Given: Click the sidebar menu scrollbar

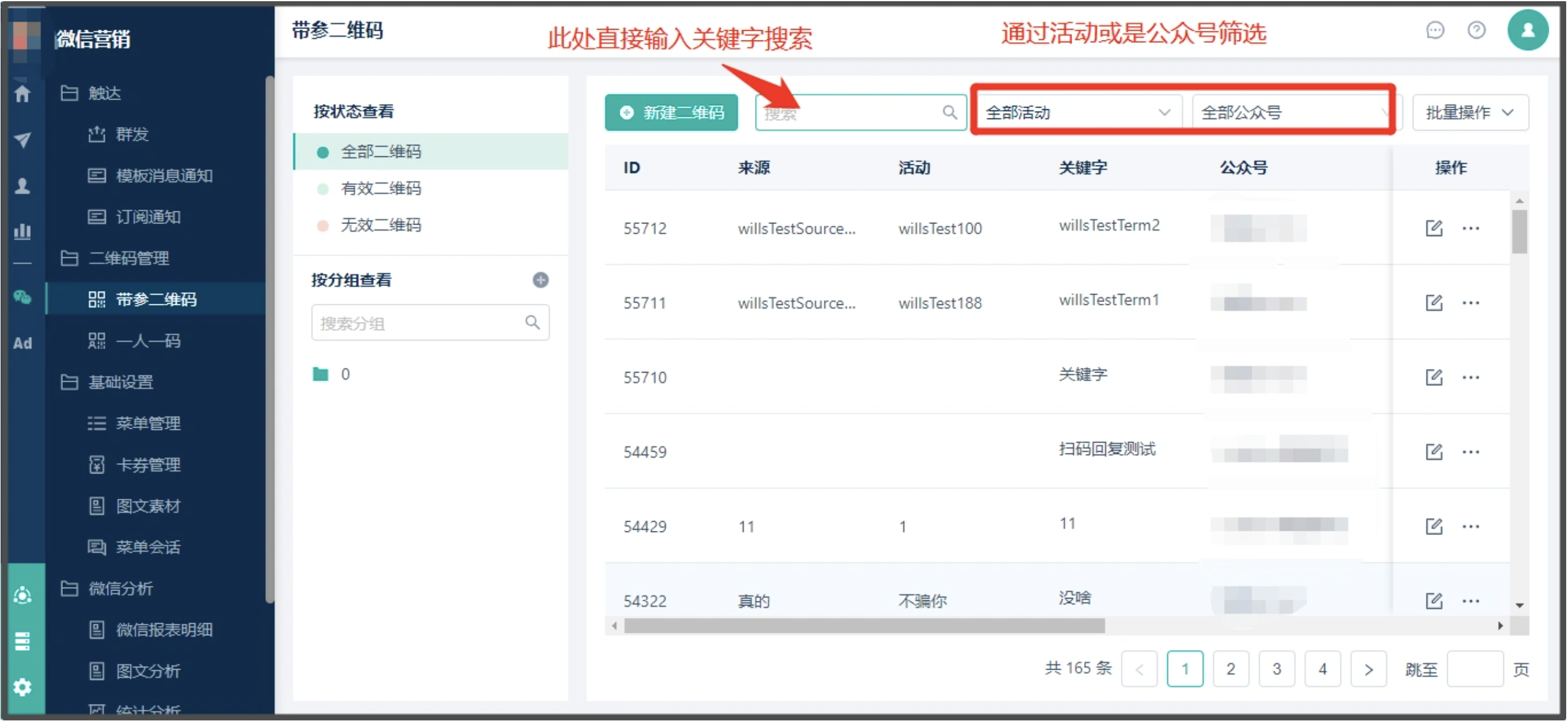Looking at the screenshot, I should click(x=269, y=339).
